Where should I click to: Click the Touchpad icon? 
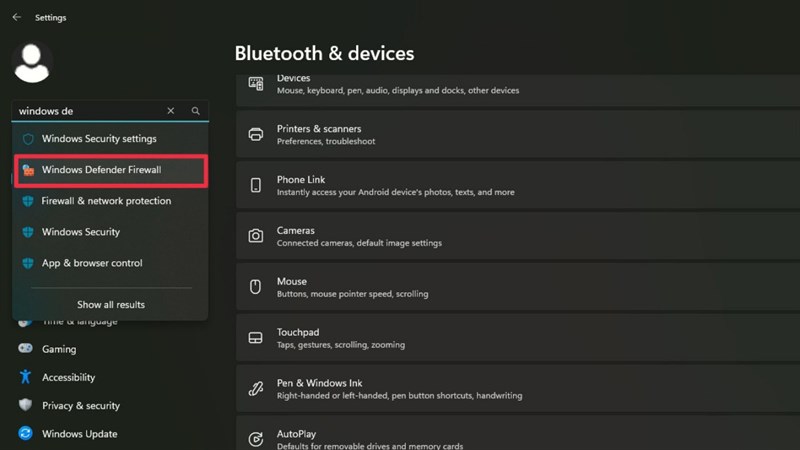point(256,338)
